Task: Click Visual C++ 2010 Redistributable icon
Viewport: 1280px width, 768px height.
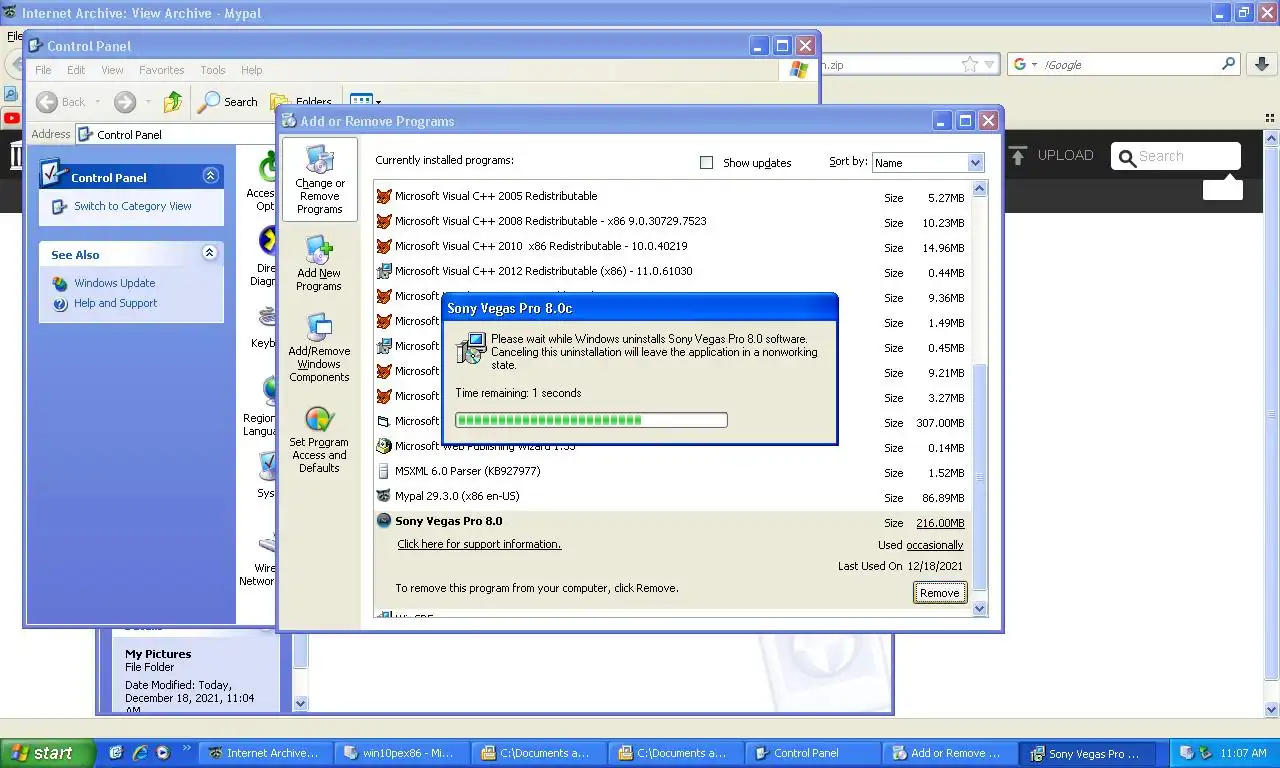Action: 384,246
